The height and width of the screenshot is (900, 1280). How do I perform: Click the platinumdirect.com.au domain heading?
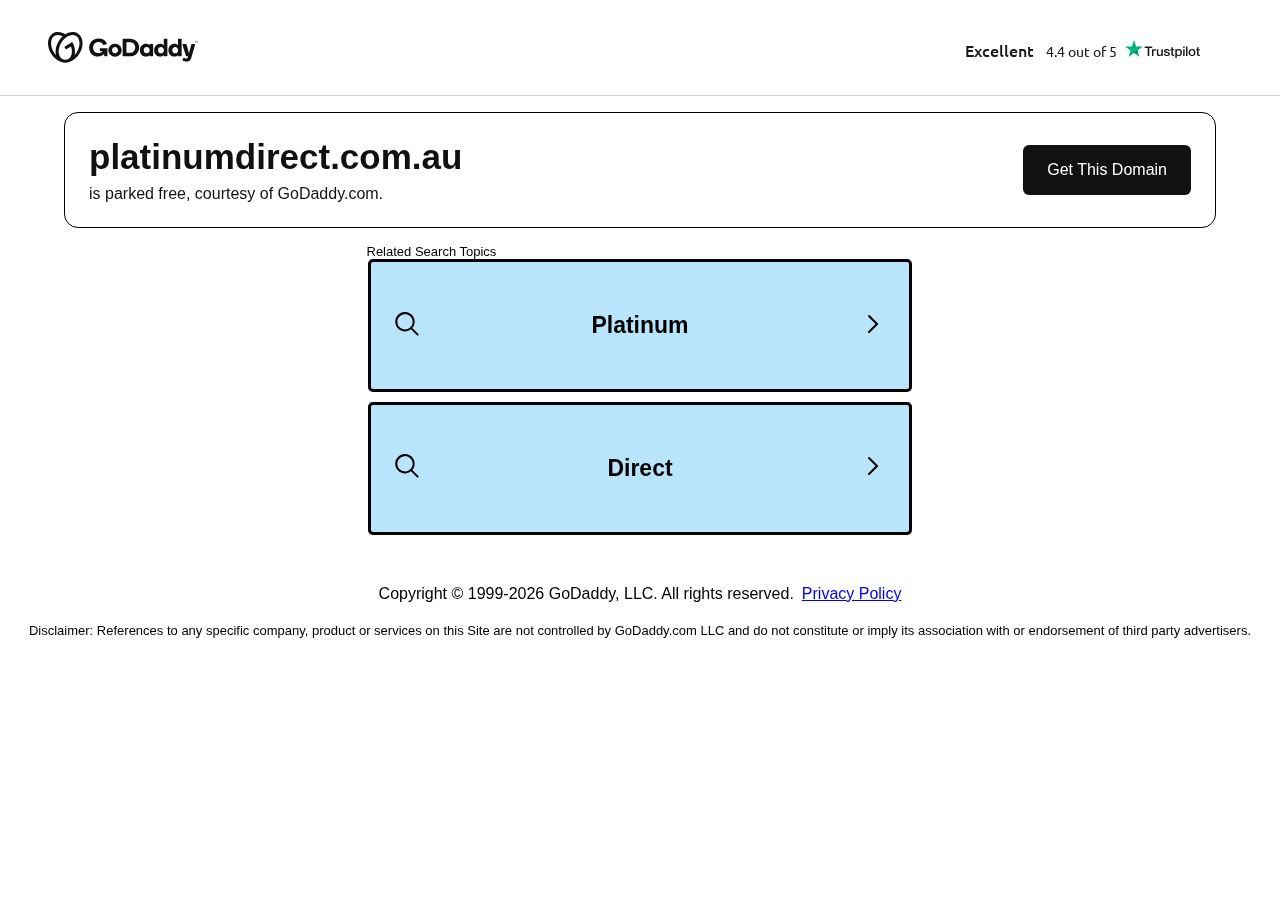coord(275,157)
